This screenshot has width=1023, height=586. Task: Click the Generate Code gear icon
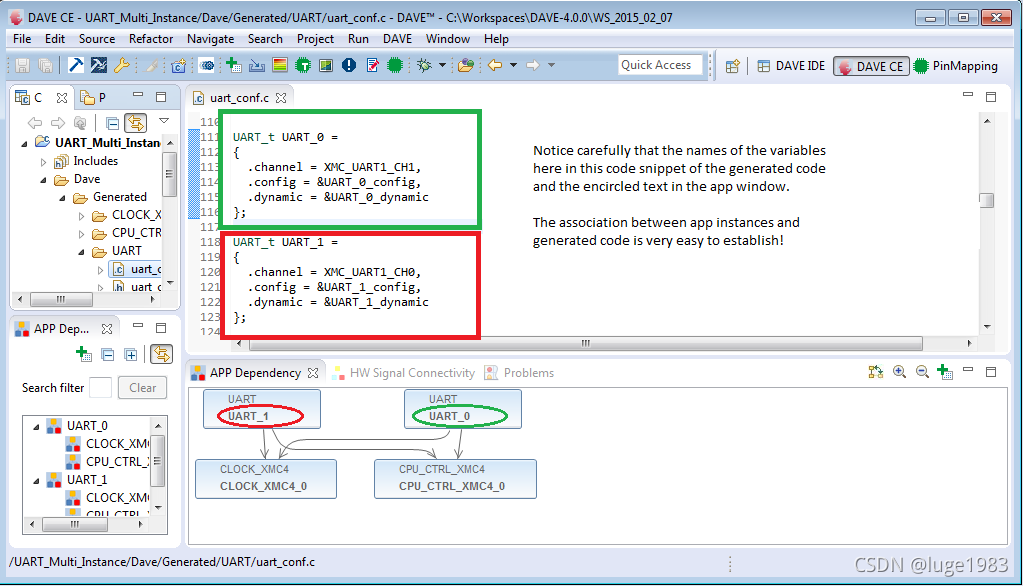pyautogui.click(x=207, y=65)
